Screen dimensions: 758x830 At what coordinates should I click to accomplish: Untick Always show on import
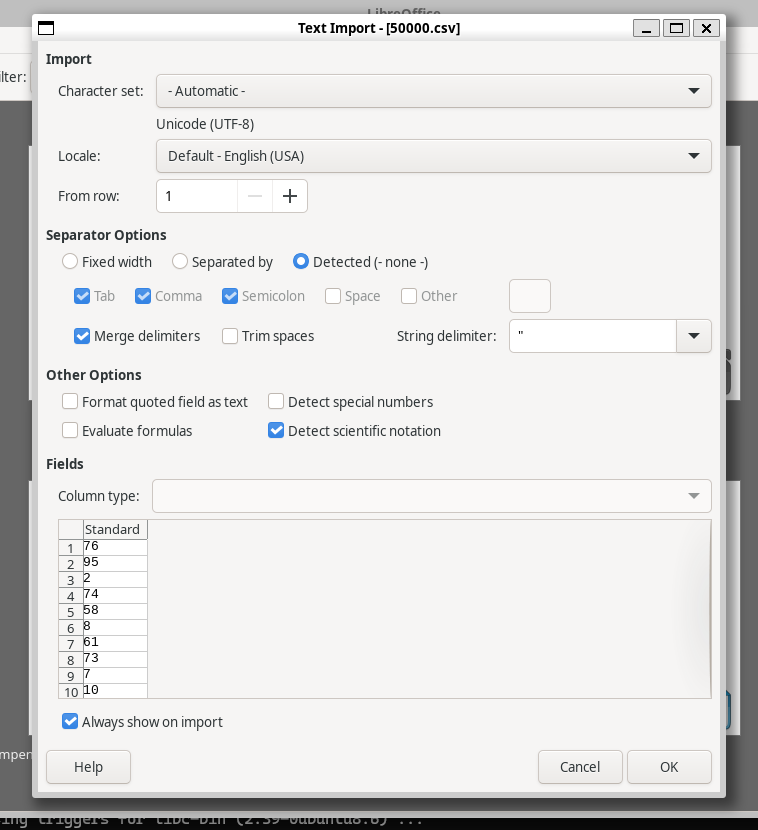70,722
